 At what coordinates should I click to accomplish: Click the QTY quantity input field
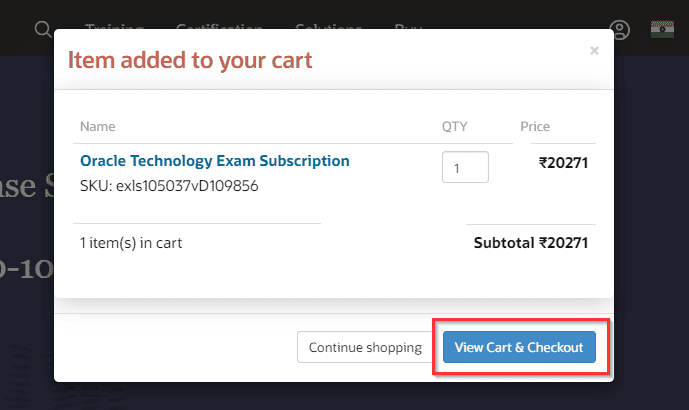tap(465, 168)
